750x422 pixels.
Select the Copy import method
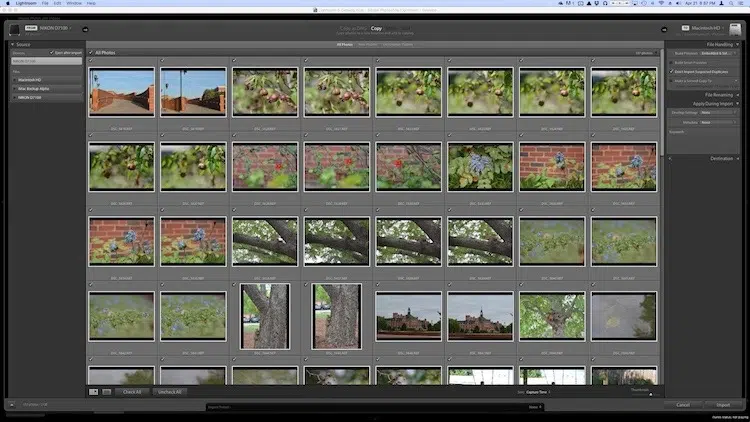pyautogui.click(x=376, y=28)
